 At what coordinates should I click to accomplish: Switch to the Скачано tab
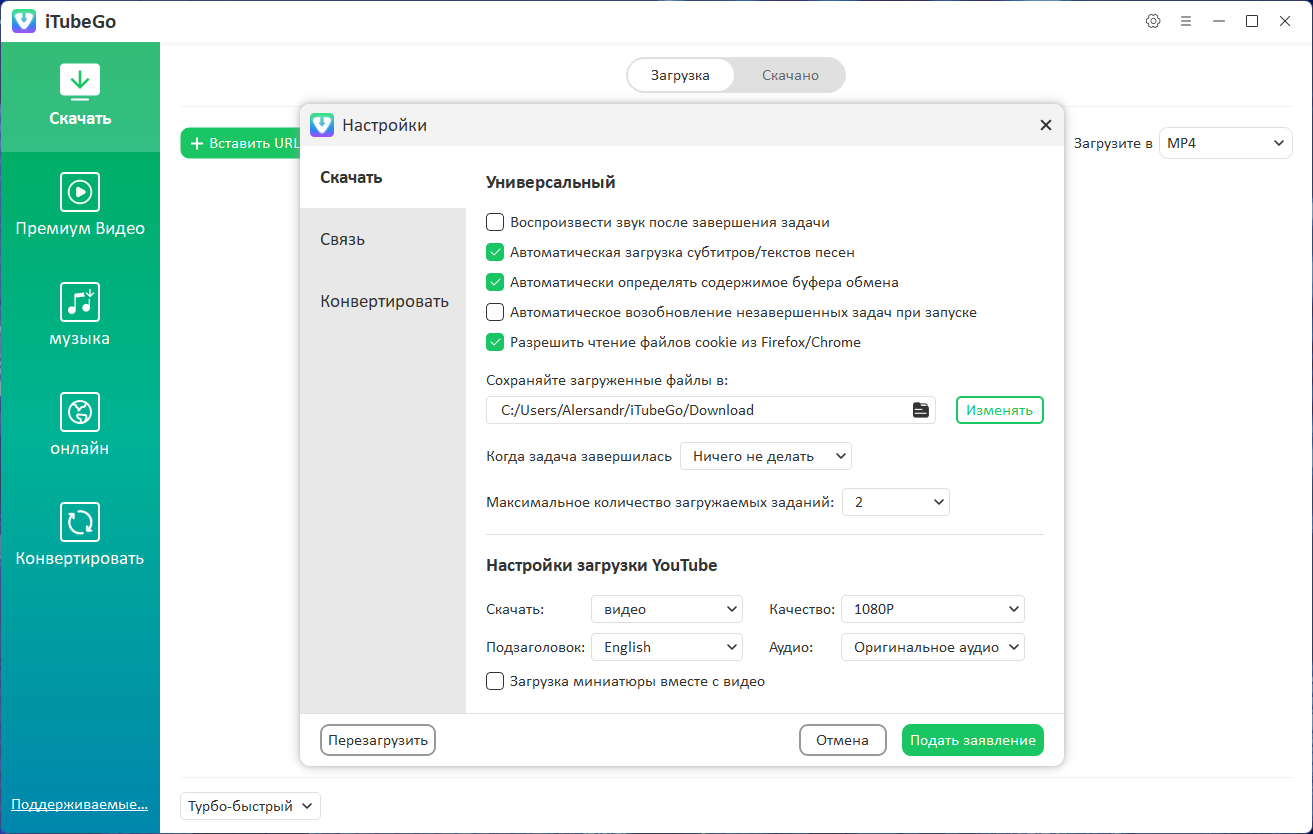(x=790, y=75)
